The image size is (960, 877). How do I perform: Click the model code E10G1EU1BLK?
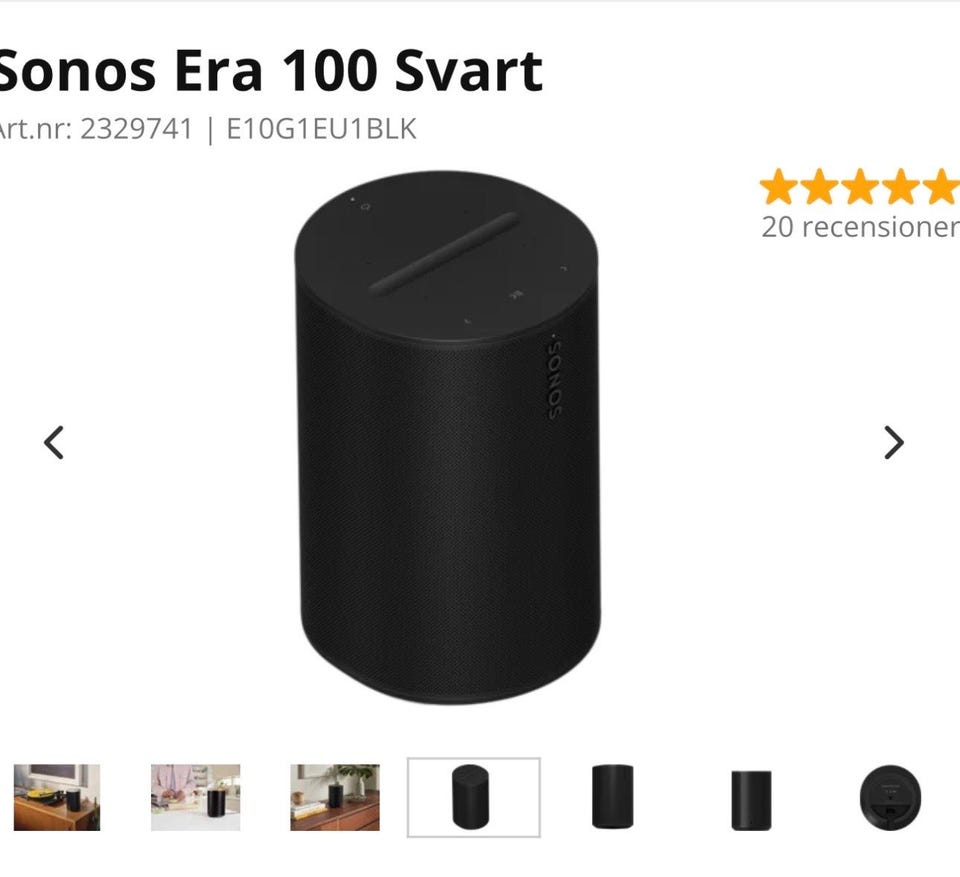point(321,129)
